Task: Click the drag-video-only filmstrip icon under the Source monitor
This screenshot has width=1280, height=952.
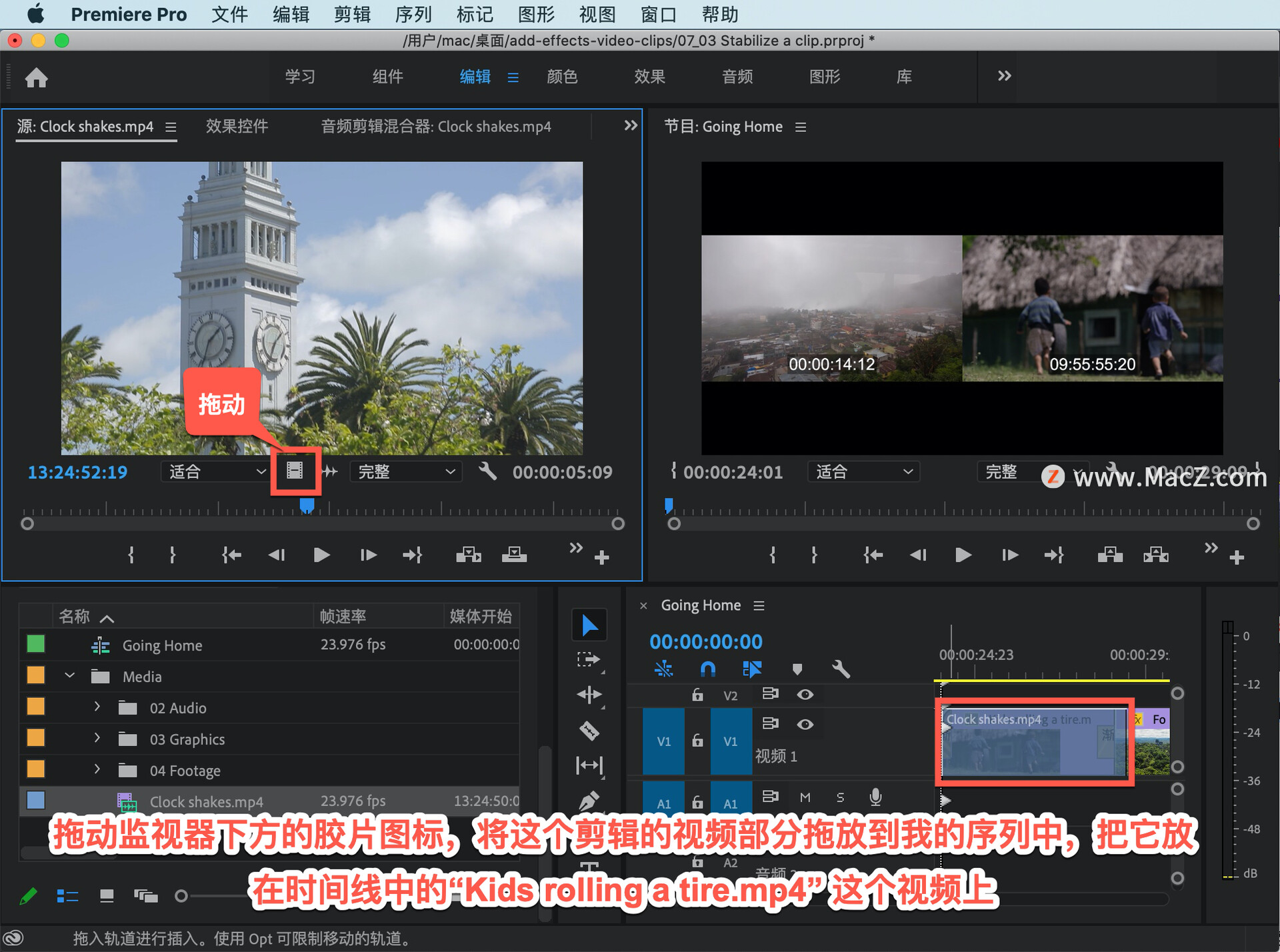Action: coord(295,471)
